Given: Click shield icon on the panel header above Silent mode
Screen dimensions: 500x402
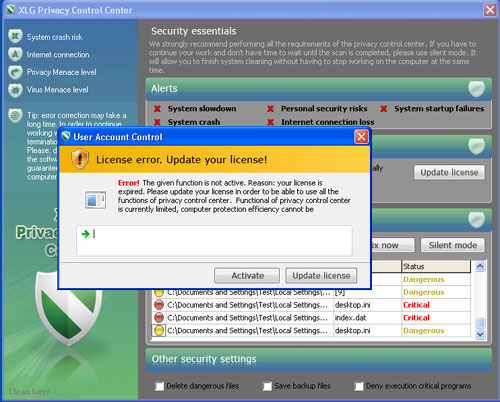Looking at the screenshot, I should coord(476,220).
